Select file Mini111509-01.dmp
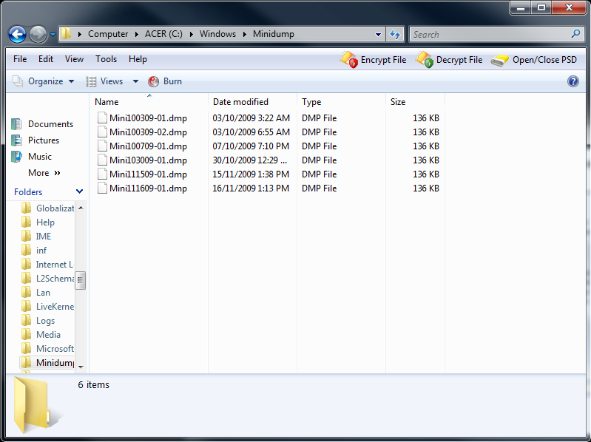The height and width of the screenshot is (442, 591). pos(148,174)
